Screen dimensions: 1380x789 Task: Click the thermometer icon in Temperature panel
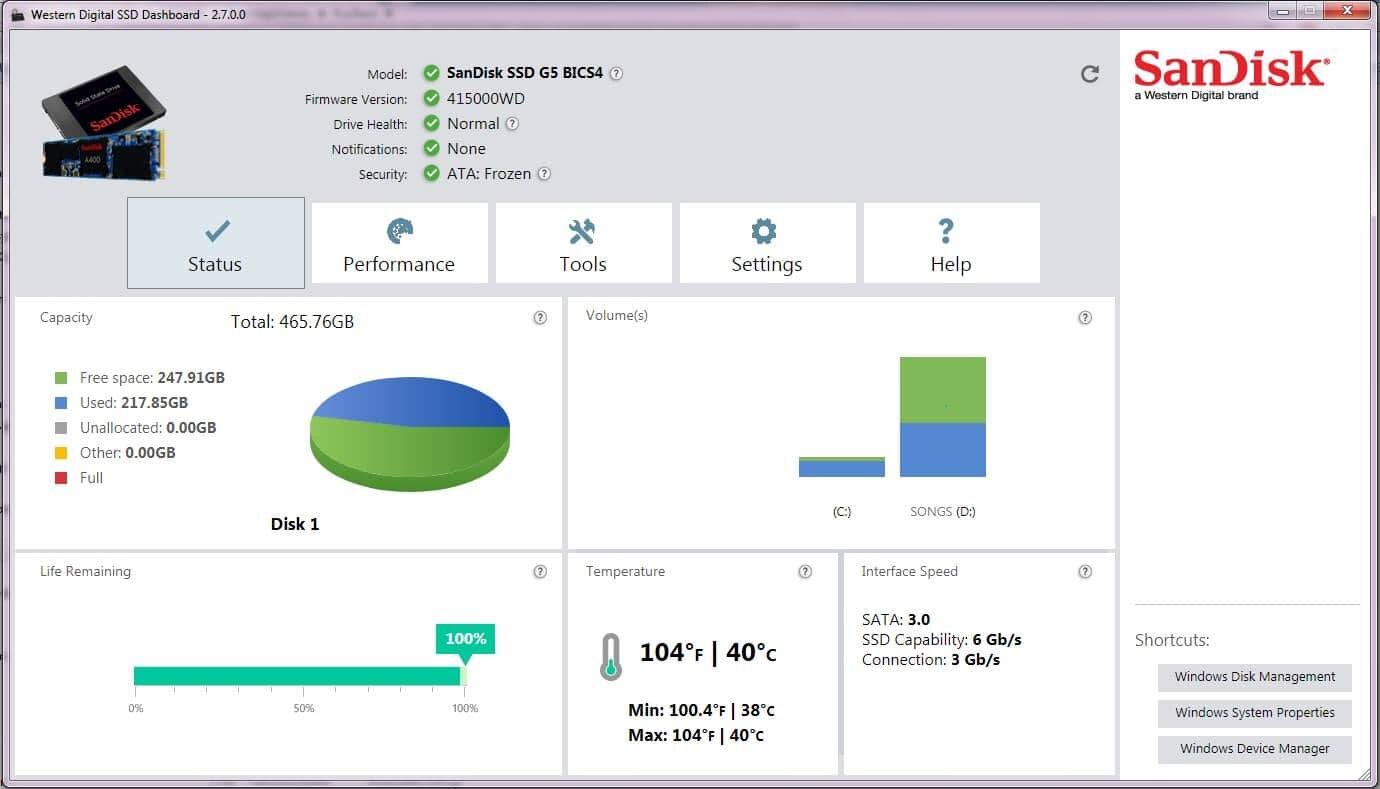pos(610,657)
